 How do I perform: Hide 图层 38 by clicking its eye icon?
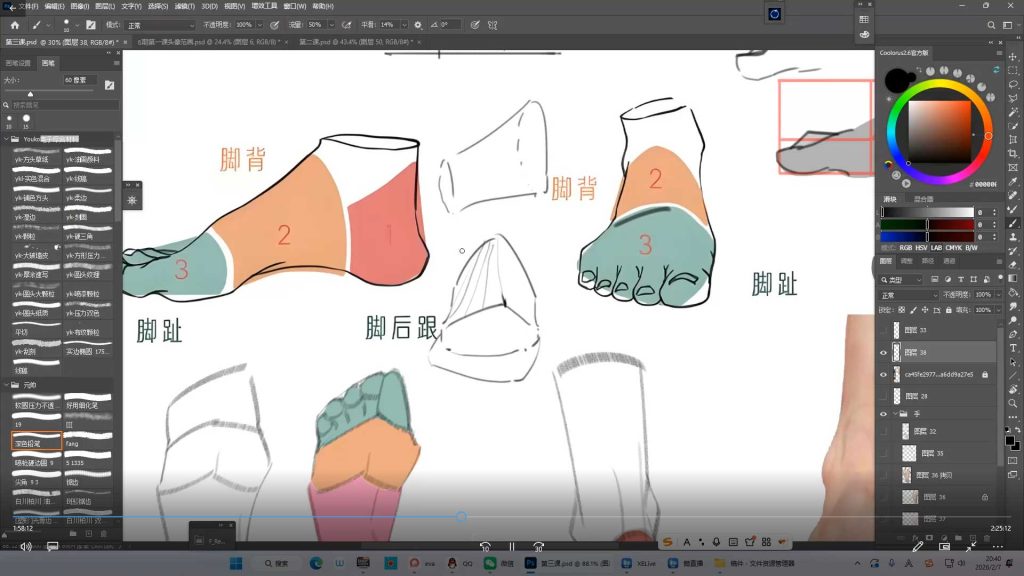pos(884,352)
